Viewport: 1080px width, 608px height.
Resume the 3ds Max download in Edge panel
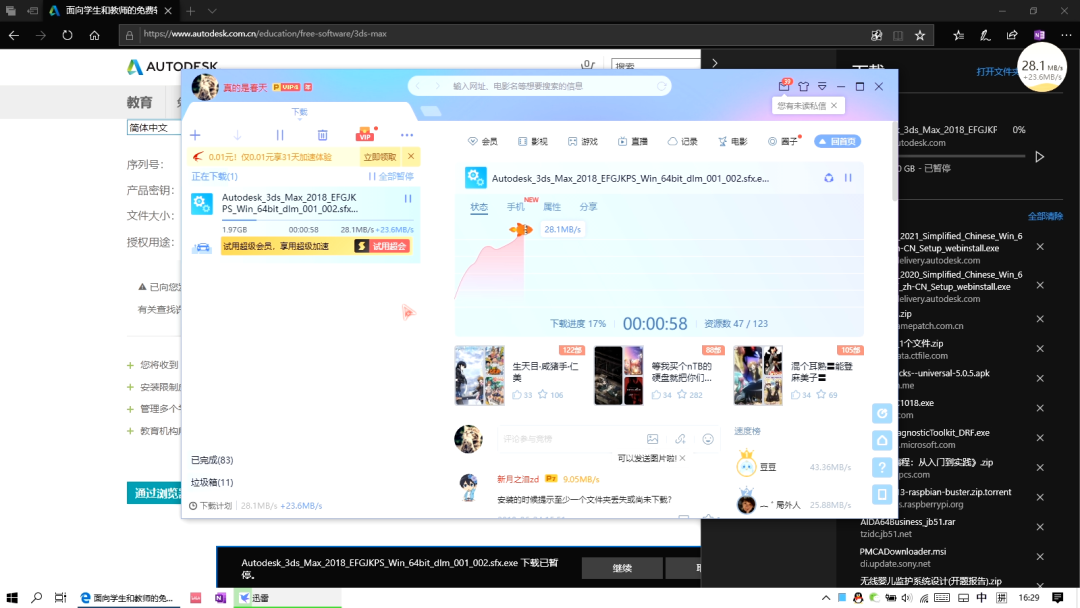pyautogui.click(x=1039, y=157)
